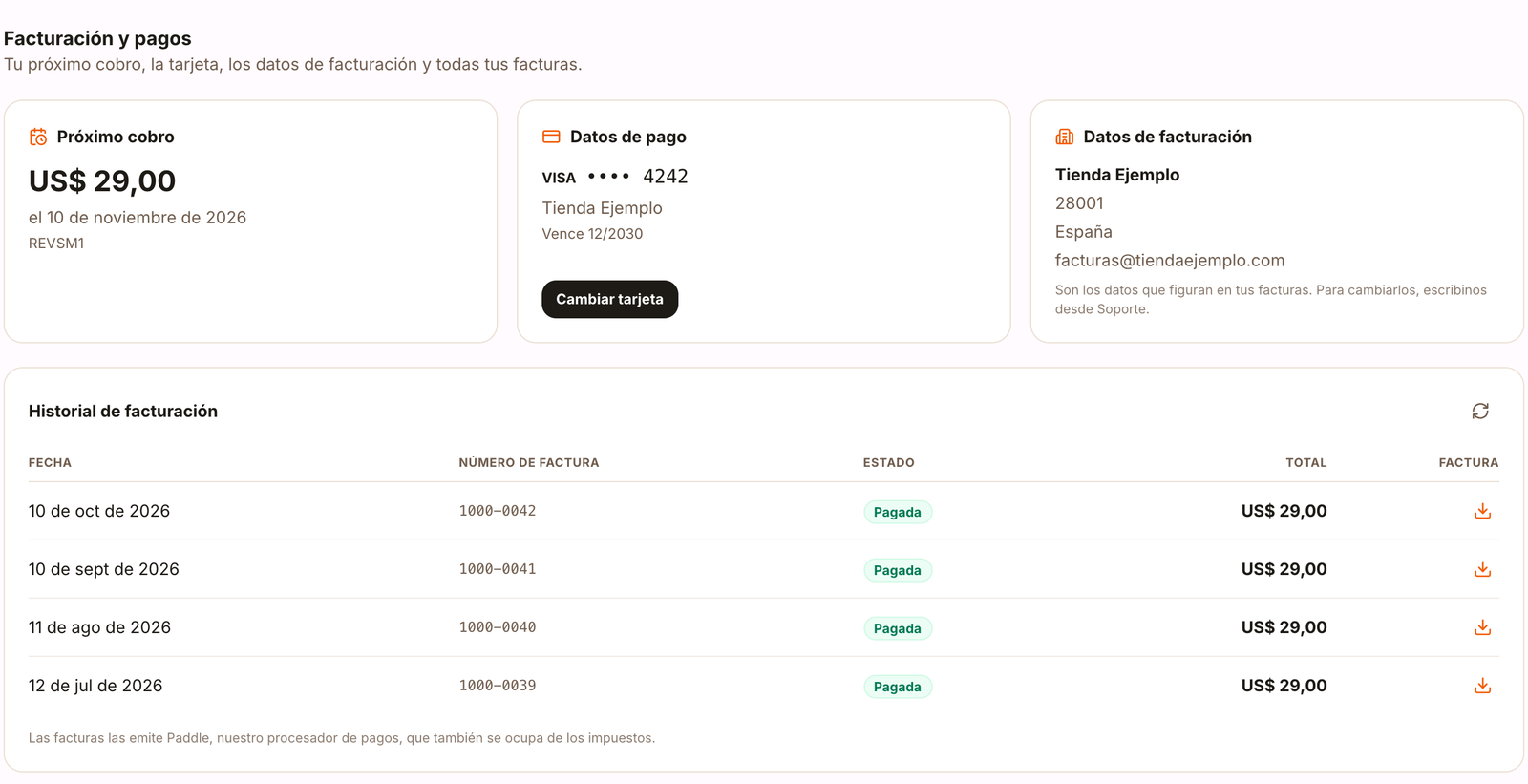The width and height of the screenshot is (1528, 784).
Task: Click the Tienda Ejemplo name under Datos de facturación
Action: tap(1117, 175)
